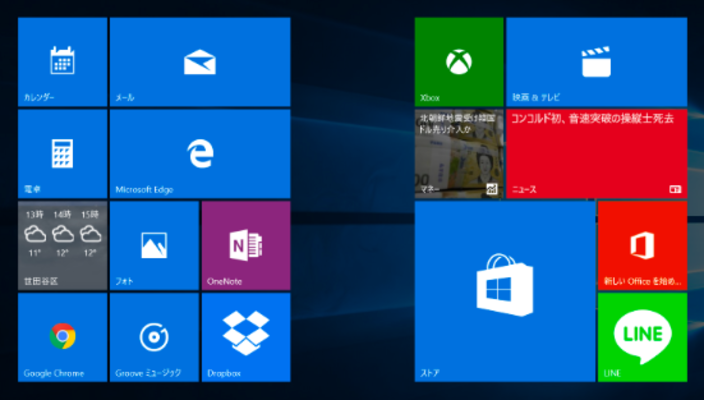
Task: Open the ニュース news tile
Action: pos(597,154)
